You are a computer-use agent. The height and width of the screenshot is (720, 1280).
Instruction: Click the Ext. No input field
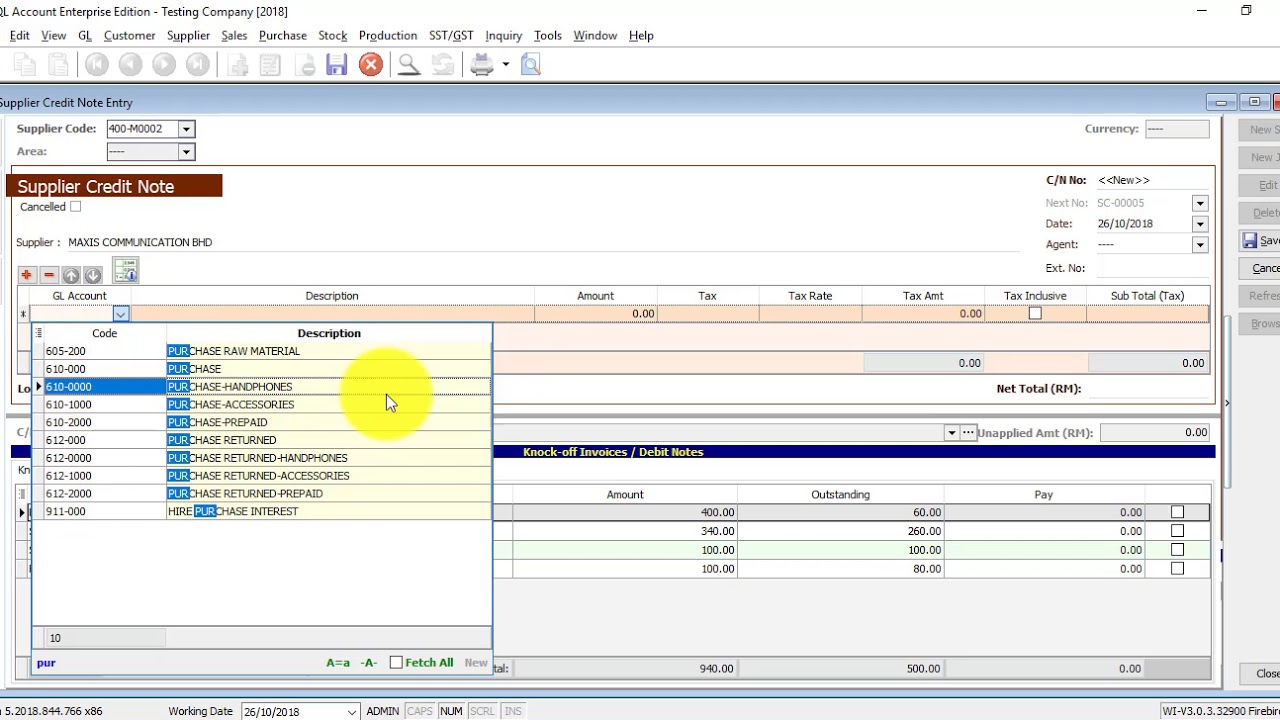1152,268
